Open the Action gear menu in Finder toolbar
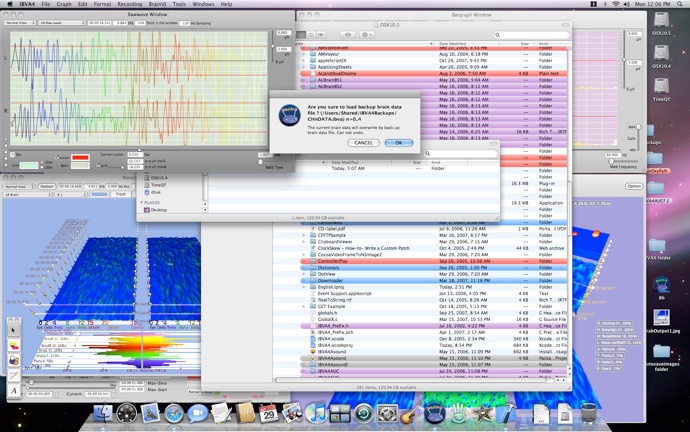 366,34
